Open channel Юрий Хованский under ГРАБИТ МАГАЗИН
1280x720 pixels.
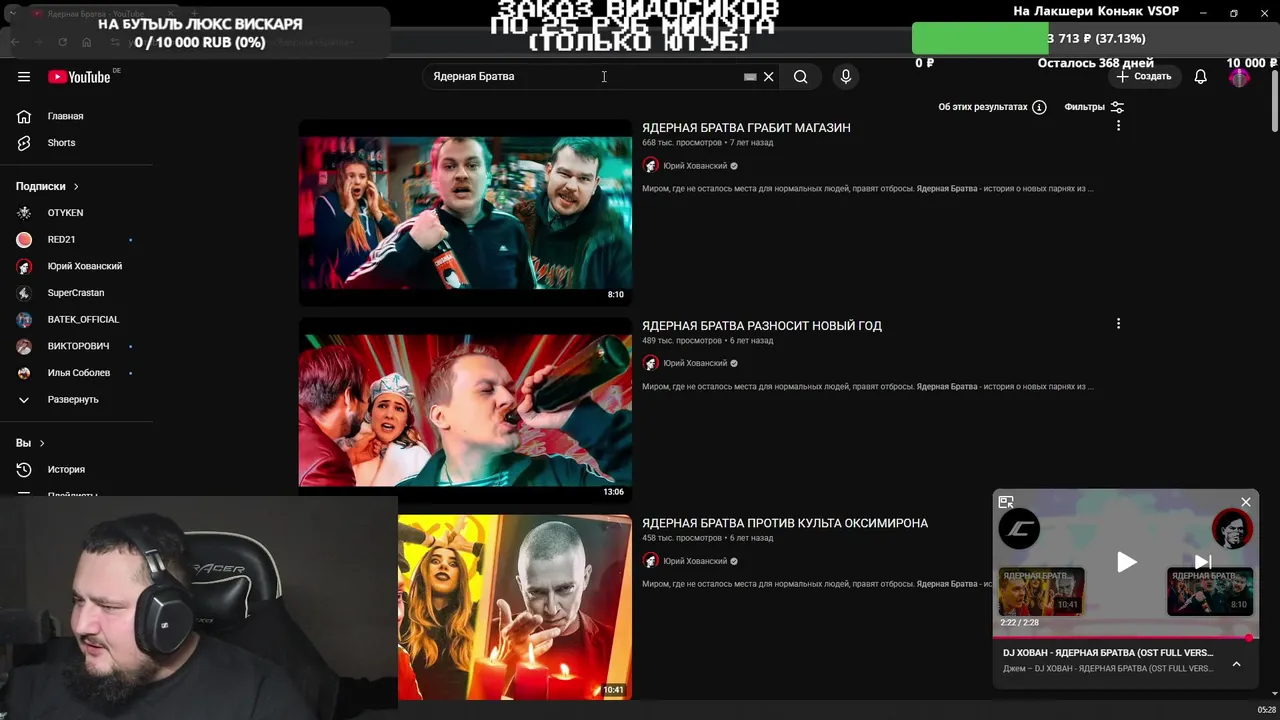pos(695,166)
